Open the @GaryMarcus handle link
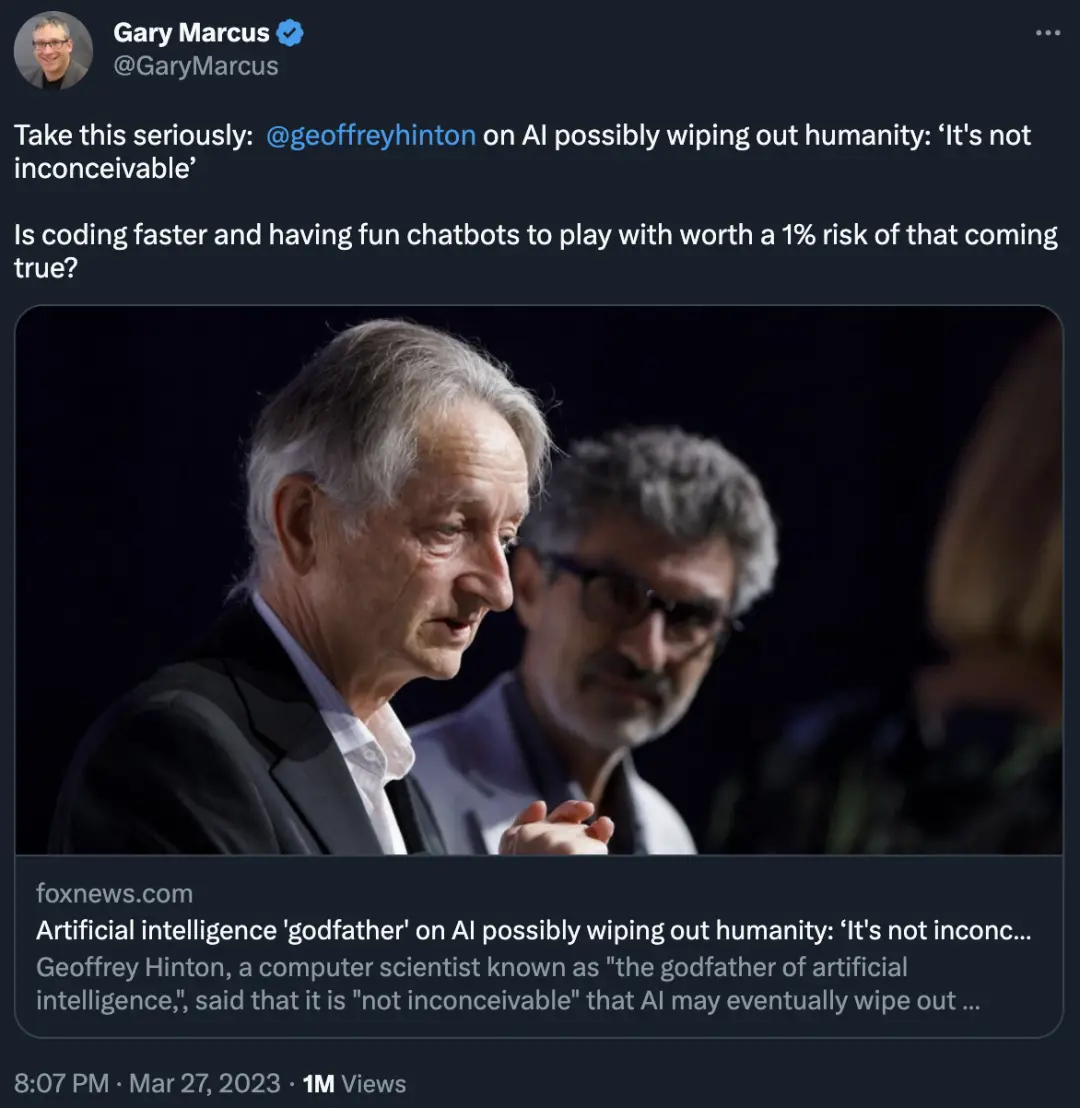1080x1108 pixels. 195,67
